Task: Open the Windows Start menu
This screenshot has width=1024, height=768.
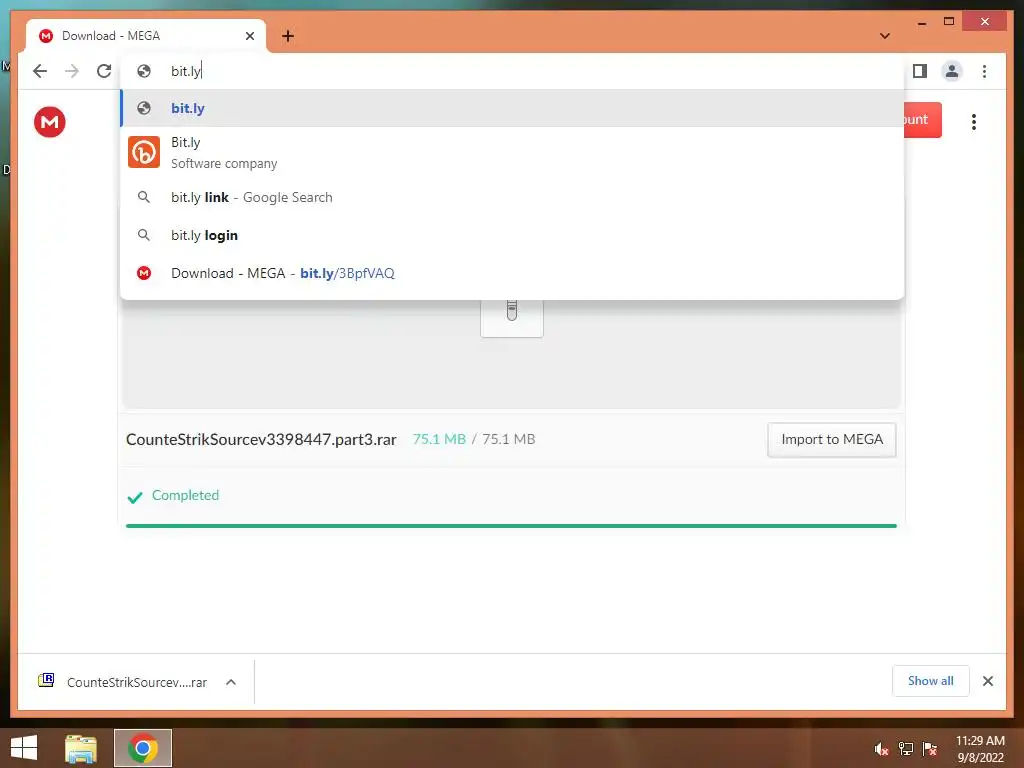Action: pyautogui.click(x=24, y=748)
